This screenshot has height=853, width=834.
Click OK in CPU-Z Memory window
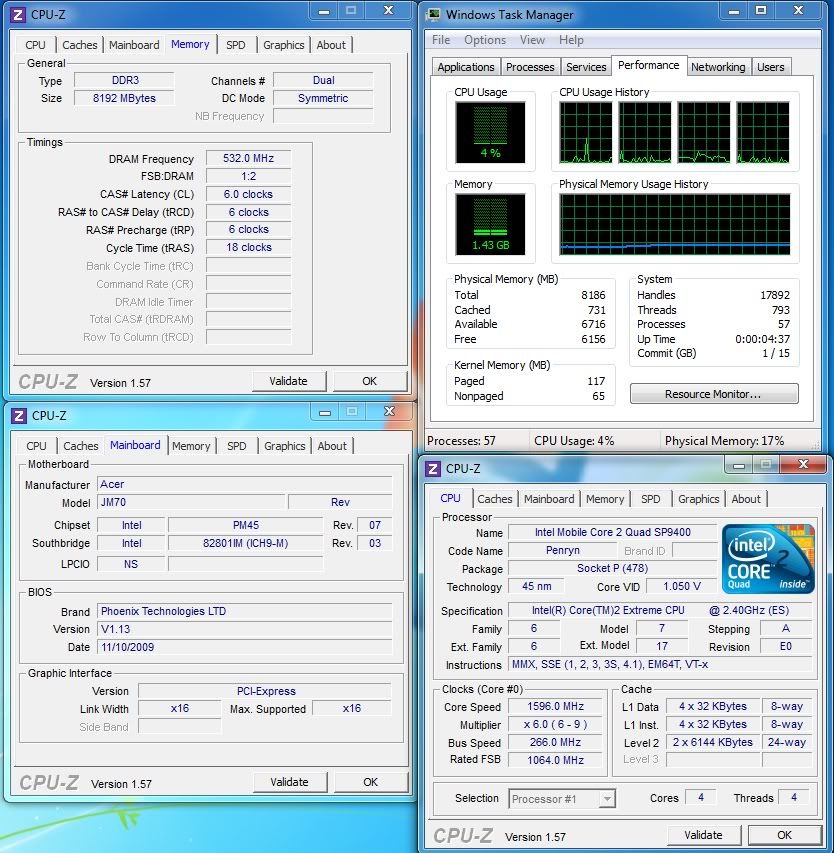click(x=369, y=381)
